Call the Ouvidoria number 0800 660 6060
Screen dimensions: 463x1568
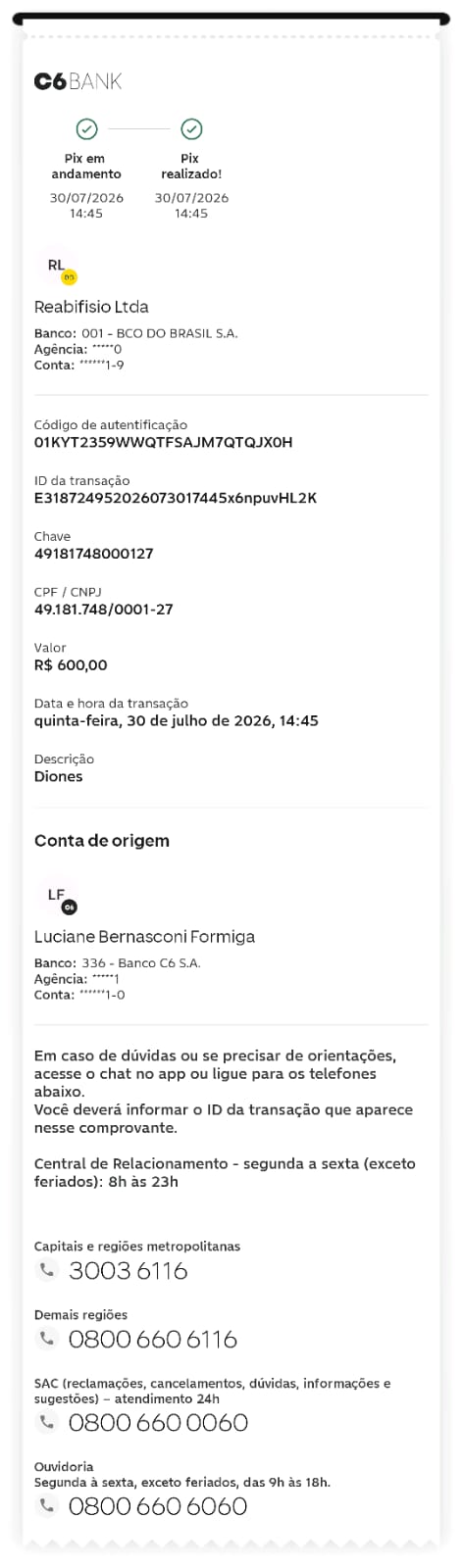coord(158,1506)
